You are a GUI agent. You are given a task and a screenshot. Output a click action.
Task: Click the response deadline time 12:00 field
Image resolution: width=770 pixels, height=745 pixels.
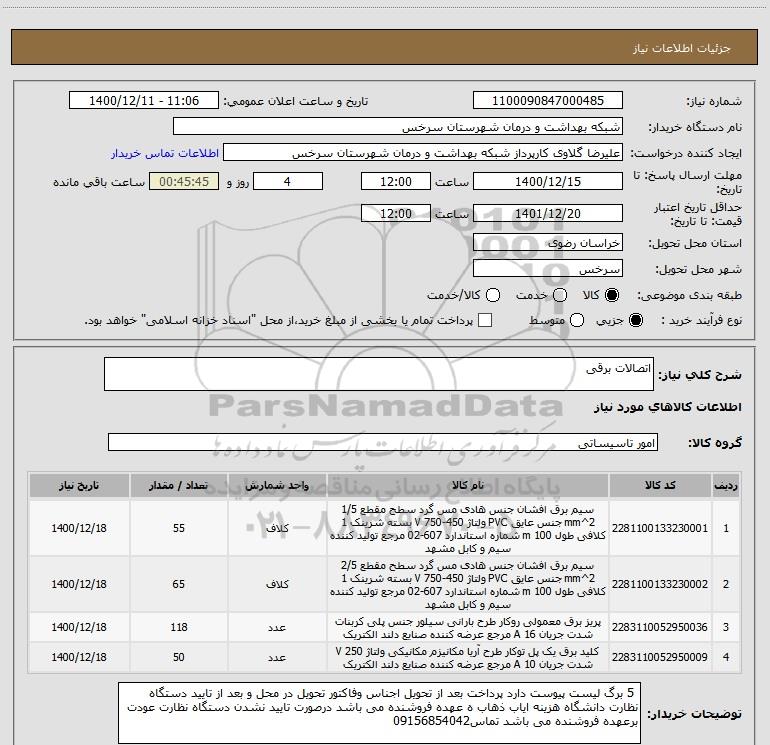click(396, 181)
